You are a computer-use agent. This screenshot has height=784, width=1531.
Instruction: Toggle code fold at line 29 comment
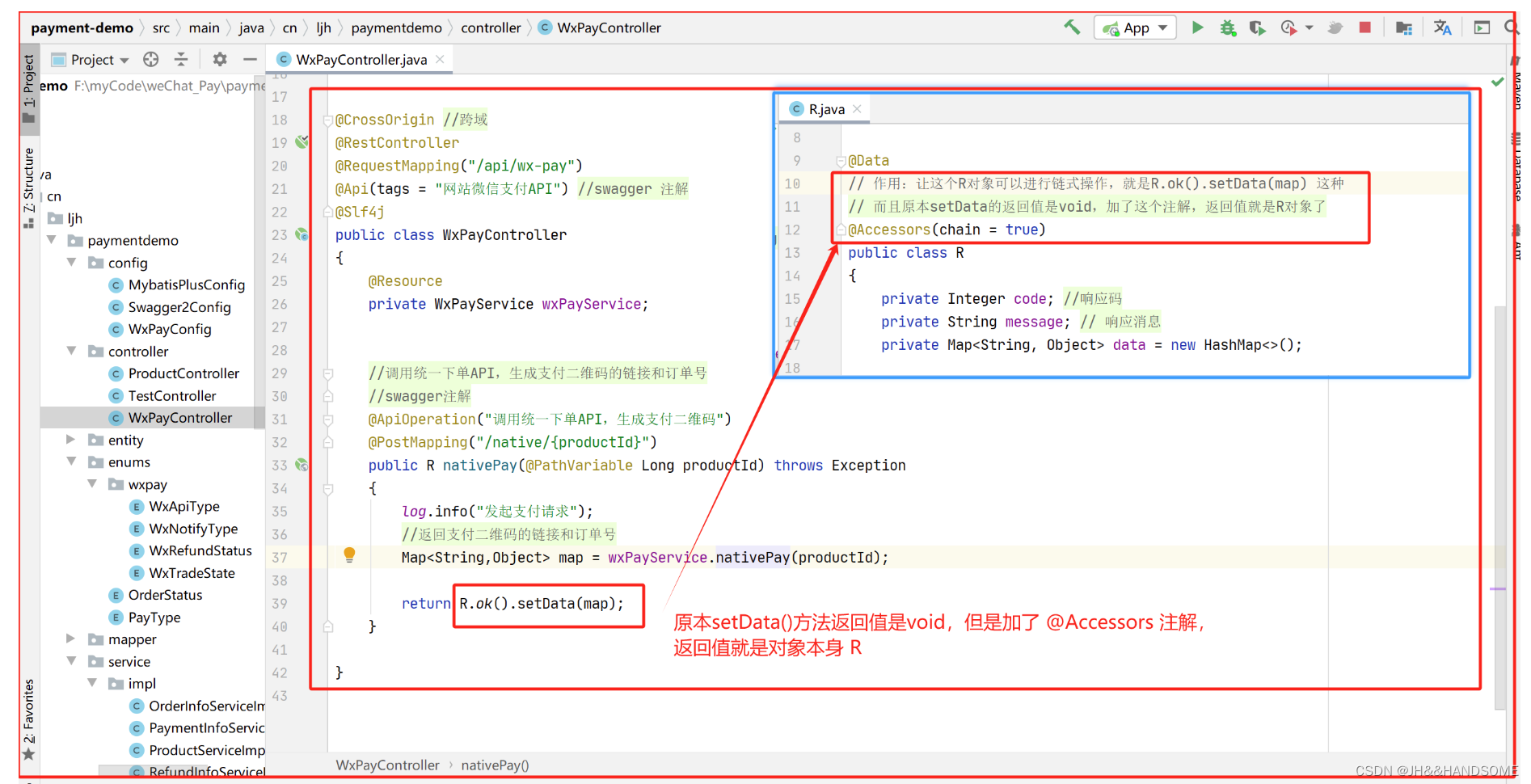click(x=328, y=373)
